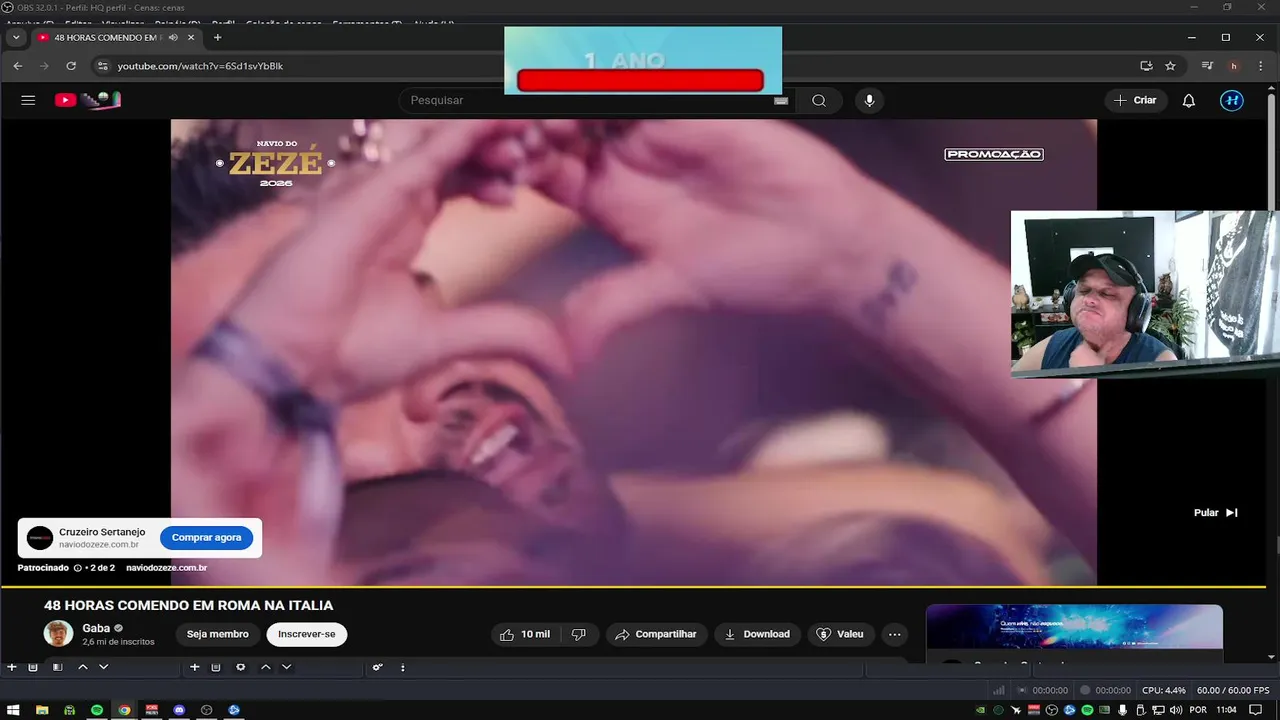
Task: Click the search magnifier button
Action: tap(819, 100)
